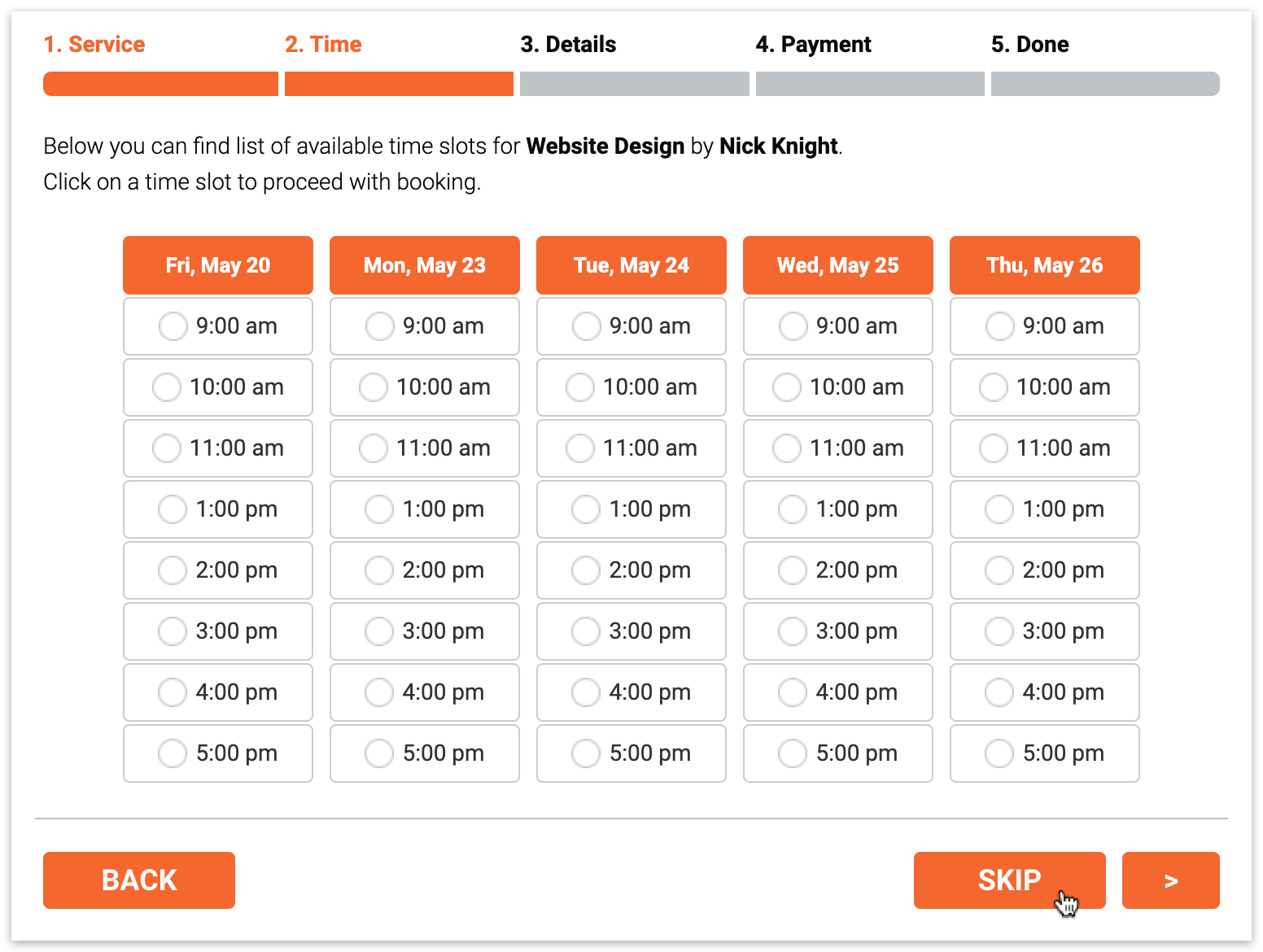This screenshot has width=1263, height=952.
Task: Open the 1. Service step
Action: point(94,44)
